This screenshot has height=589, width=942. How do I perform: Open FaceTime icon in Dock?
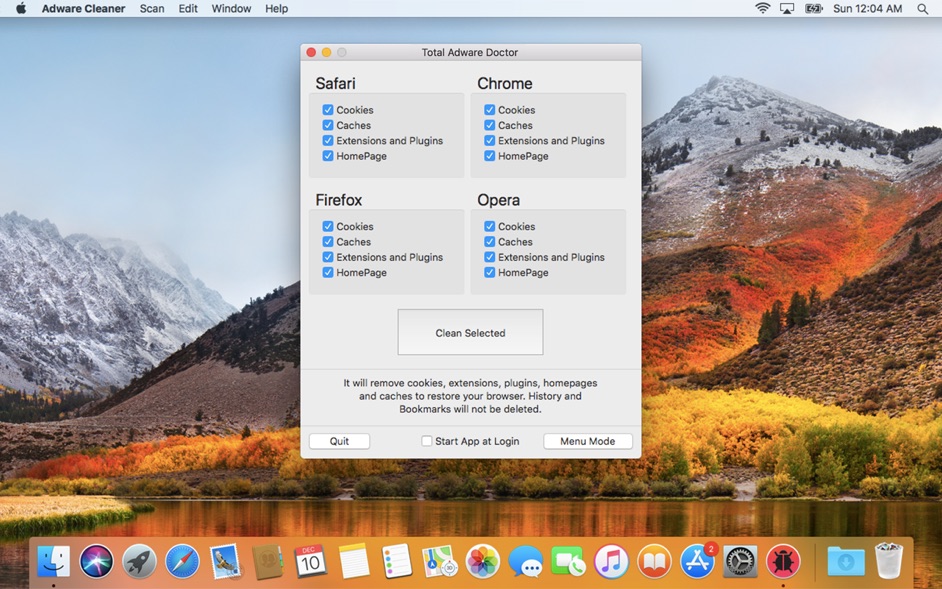(x=568, y=561)
